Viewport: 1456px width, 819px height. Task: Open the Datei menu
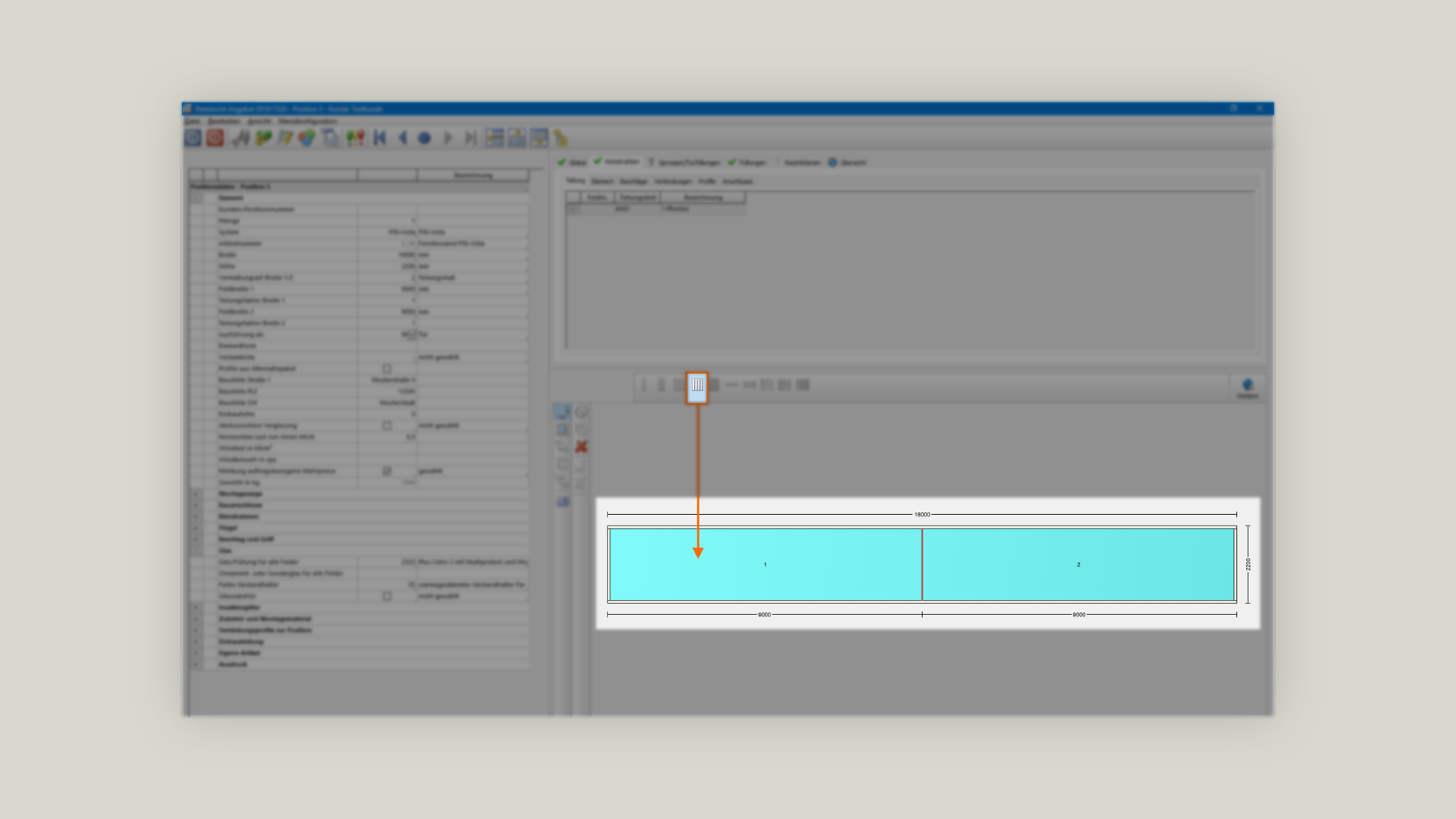point(192,121)
